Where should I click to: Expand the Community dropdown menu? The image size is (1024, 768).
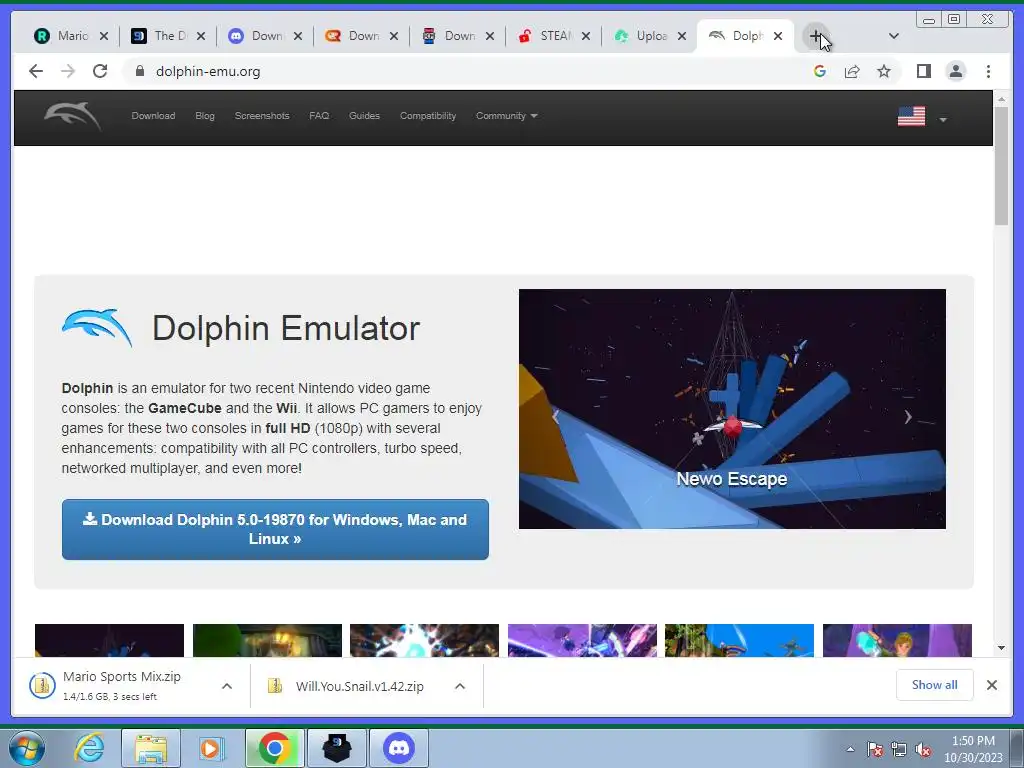click(x=506, y=116)
